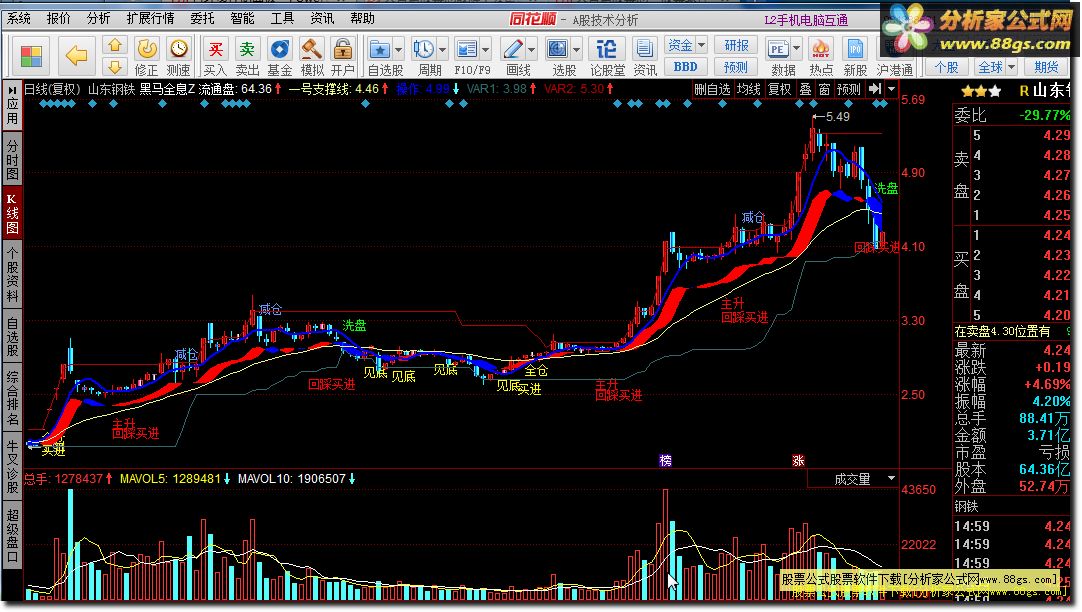Screen dimensions: 1082x612
Task: Click the BBD button
Action: click(685, 67)
